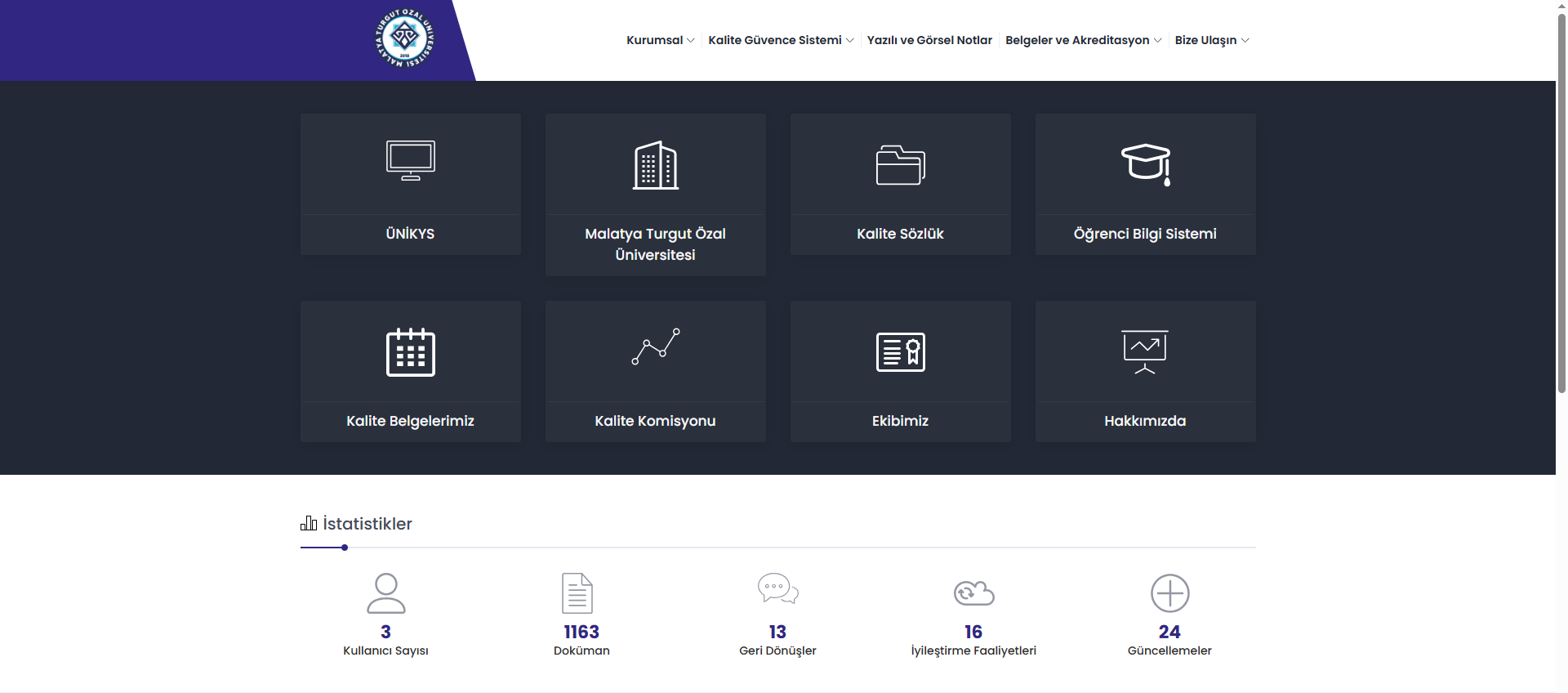
Task: Go to Yazılı ve Görsel Notlar
Action: click(929, 40)
